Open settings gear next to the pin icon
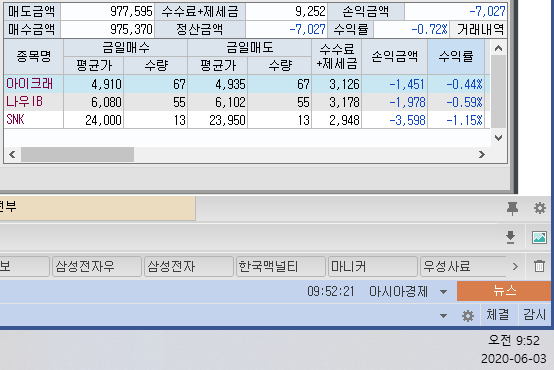Screen dimensions: 554x370 pyautogui.click(x=540, y=208)
